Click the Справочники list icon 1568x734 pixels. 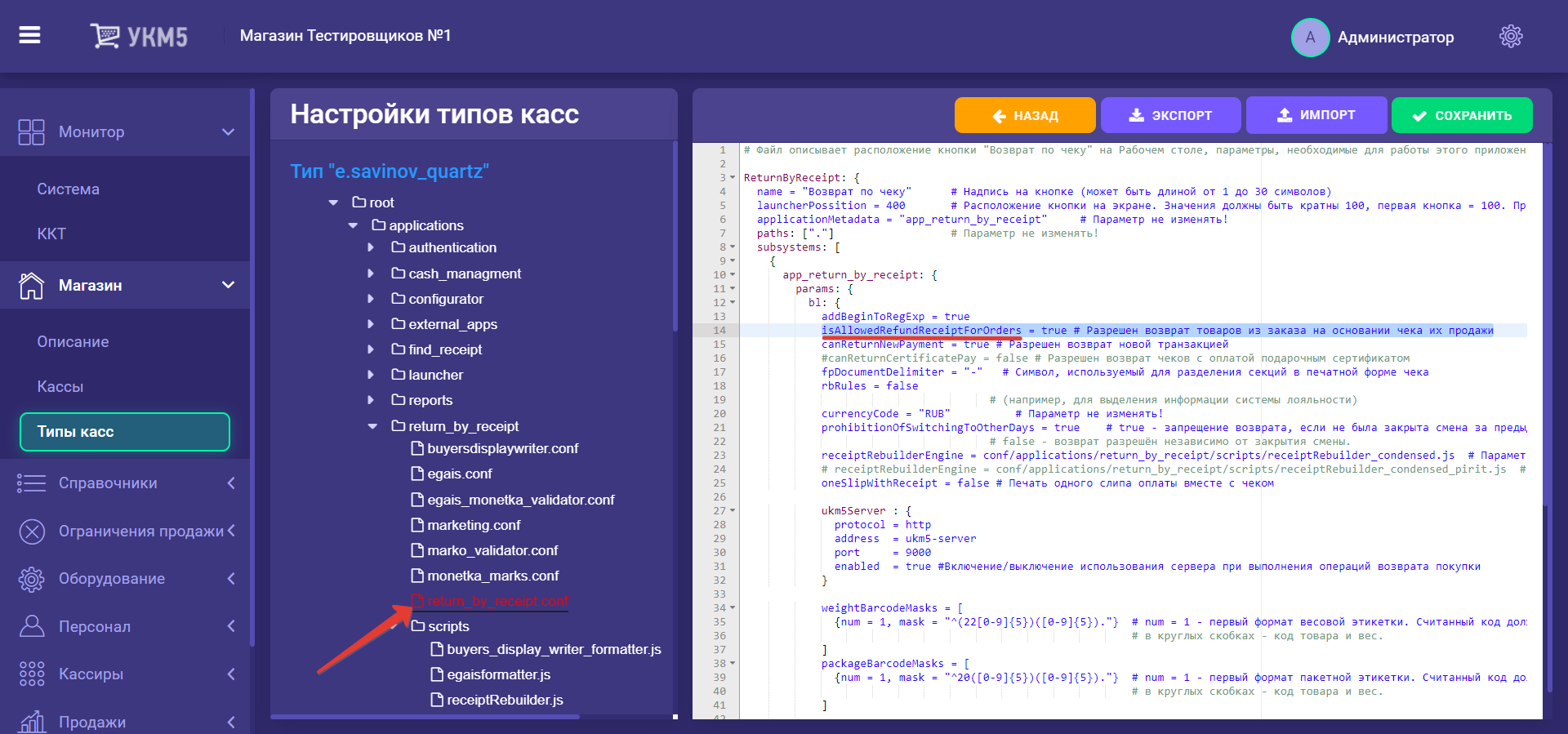[31, 483]
